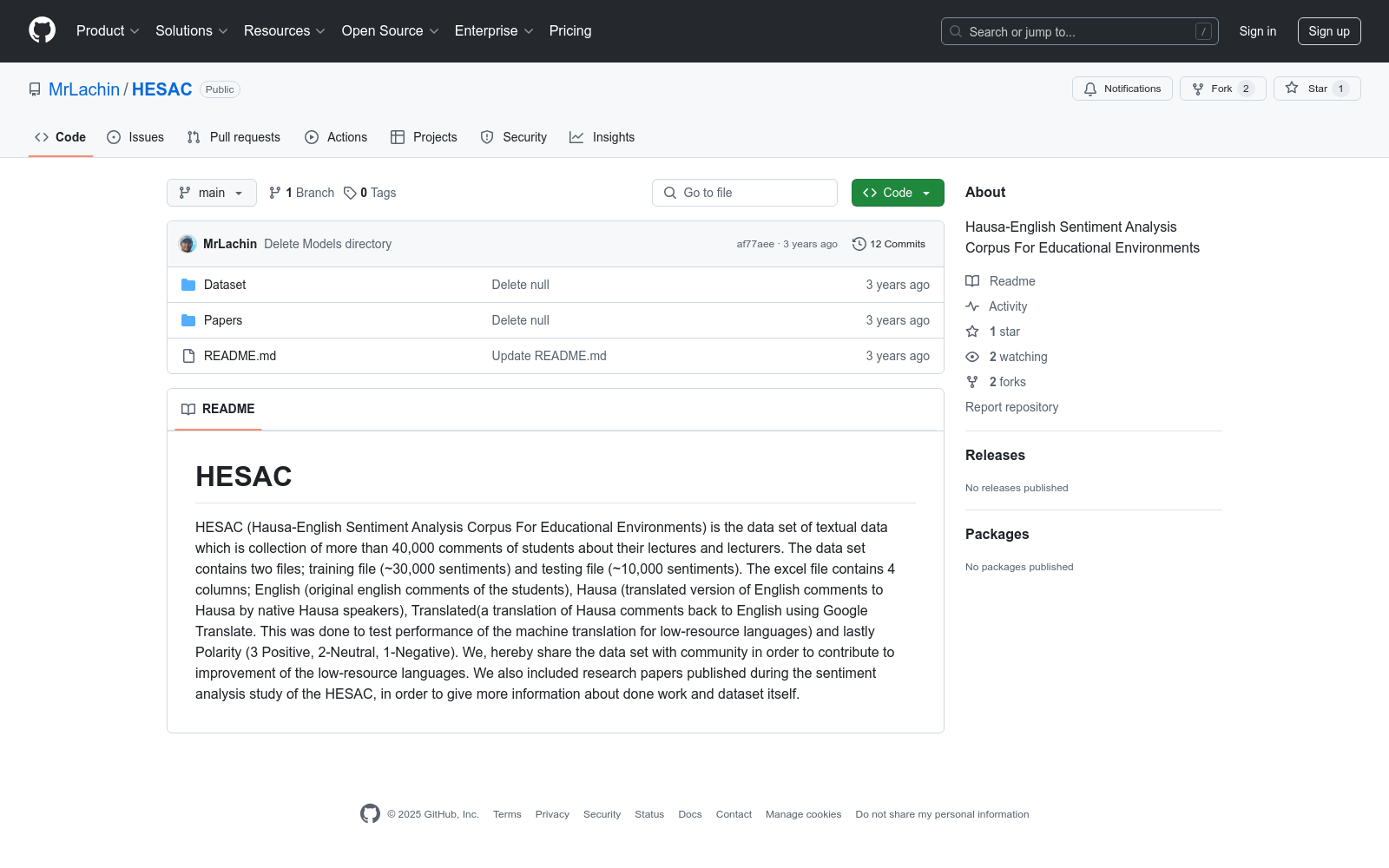Switch to the Insights tab
Image resolution: width=1389 pixels, height=868 pixels.
[602, 137]
